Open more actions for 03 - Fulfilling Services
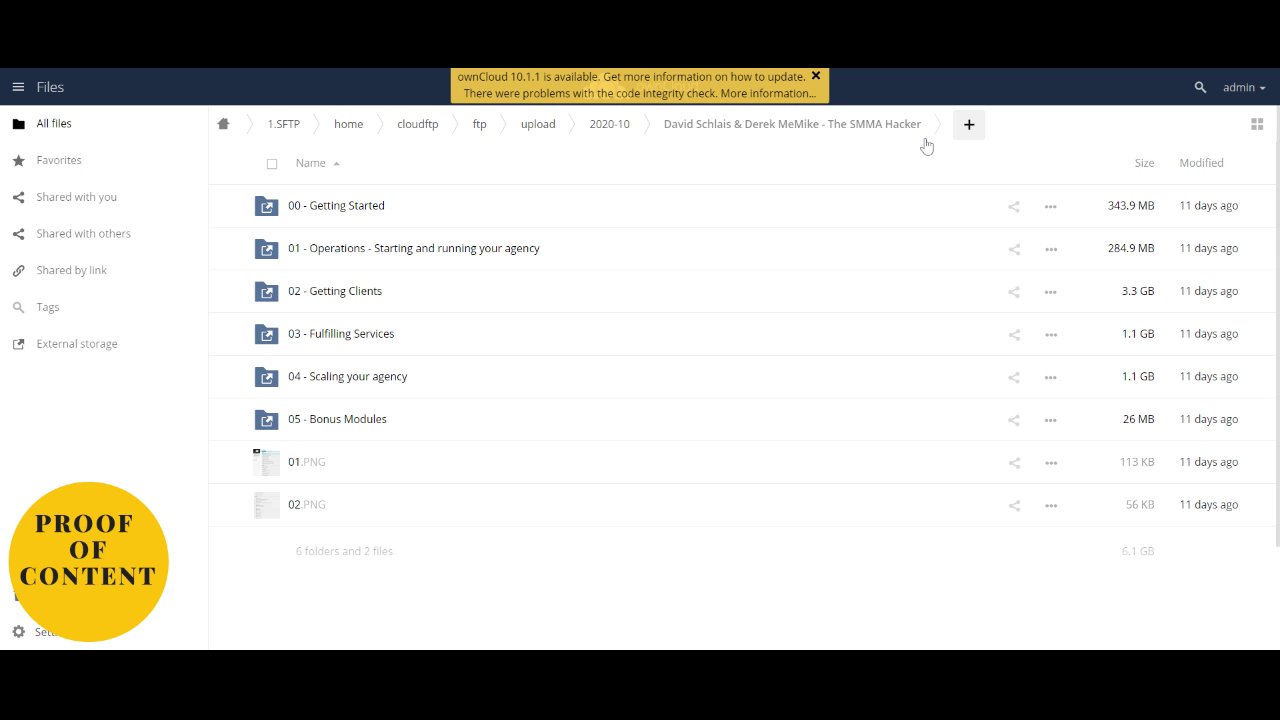Image resolution: width=1280 pixels, height=720 pixels. click(x=1051, y=335)
